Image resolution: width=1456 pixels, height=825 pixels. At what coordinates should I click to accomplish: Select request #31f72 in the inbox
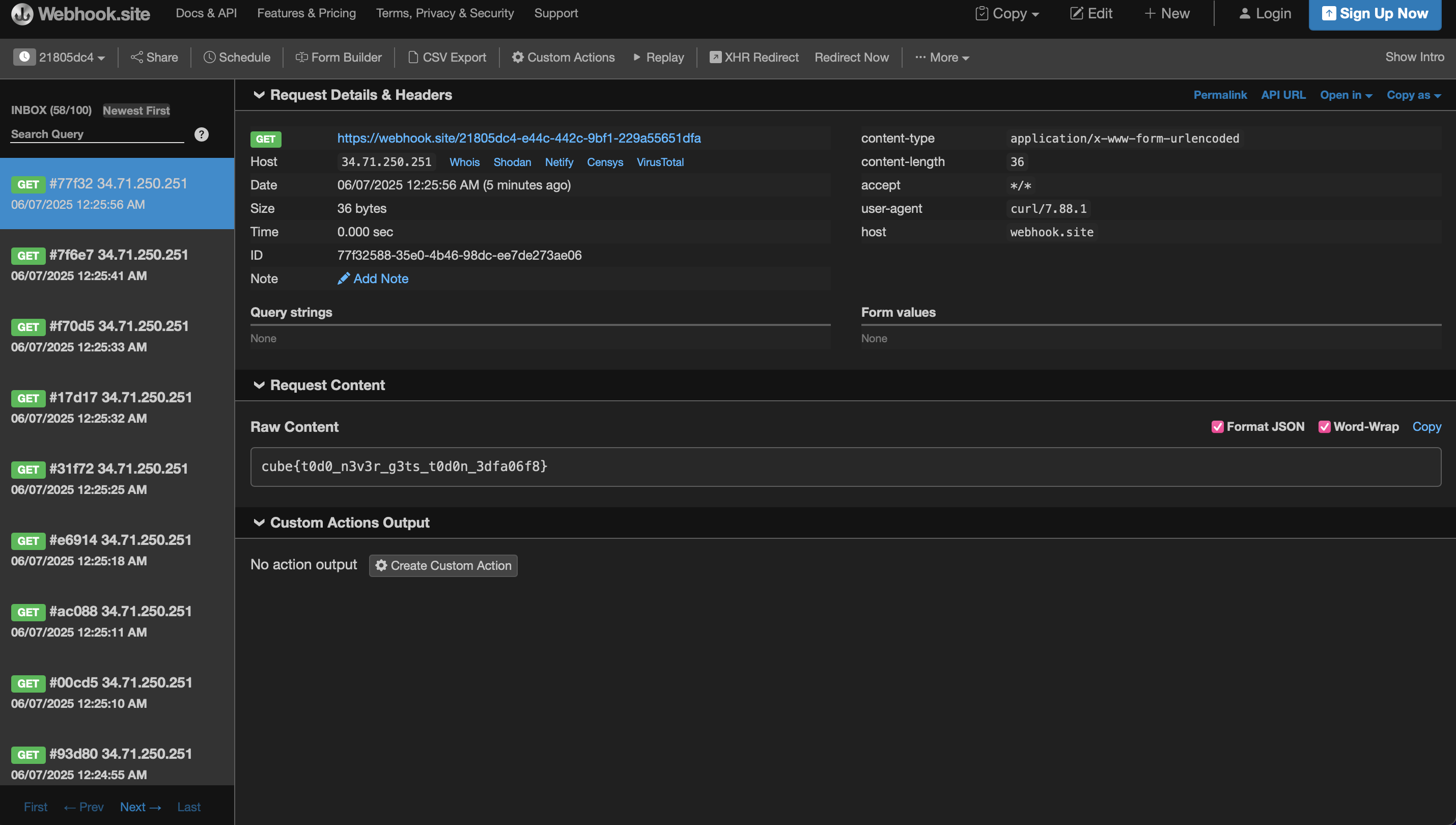tap(117, 479)
